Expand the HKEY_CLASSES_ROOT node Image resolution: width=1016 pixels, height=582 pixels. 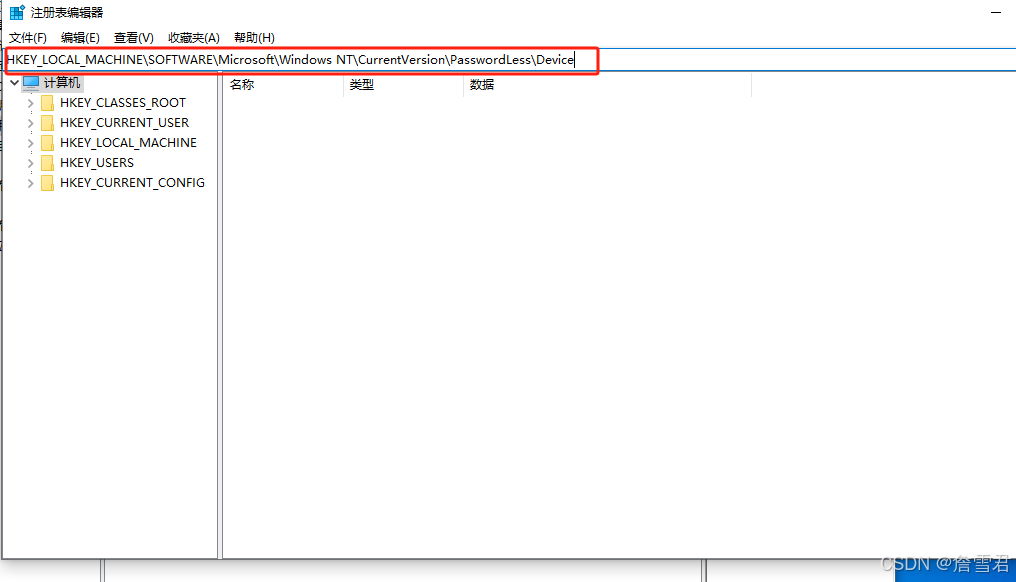point(31,102)
